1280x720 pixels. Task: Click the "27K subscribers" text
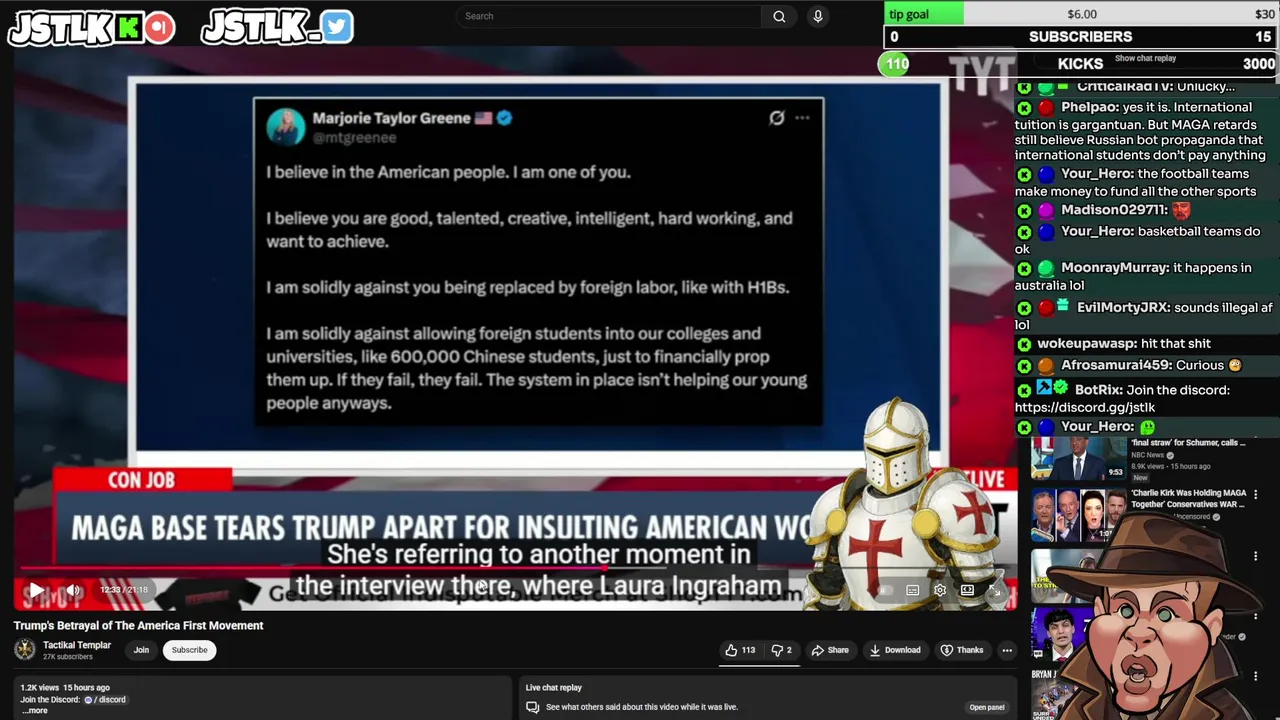(68, 657)
